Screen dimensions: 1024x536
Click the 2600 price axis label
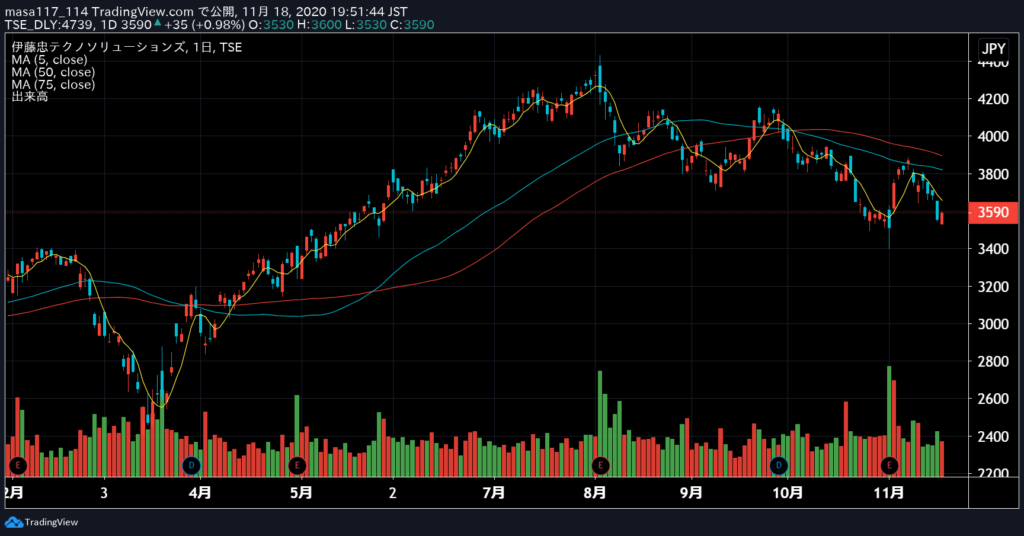(x=993, y=399)
